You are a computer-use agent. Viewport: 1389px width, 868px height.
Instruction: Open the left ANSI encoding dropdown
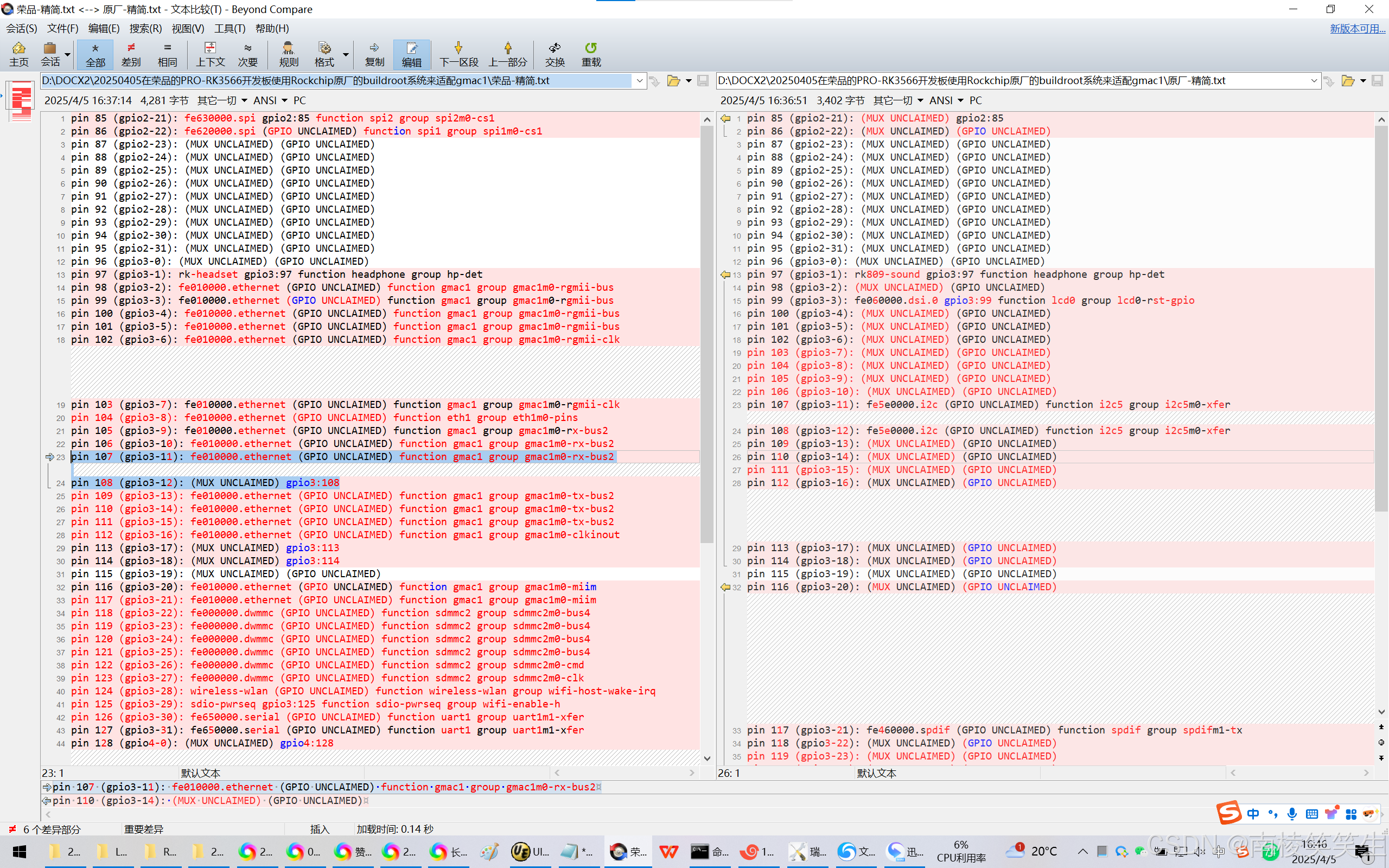[x=270, y=100]
